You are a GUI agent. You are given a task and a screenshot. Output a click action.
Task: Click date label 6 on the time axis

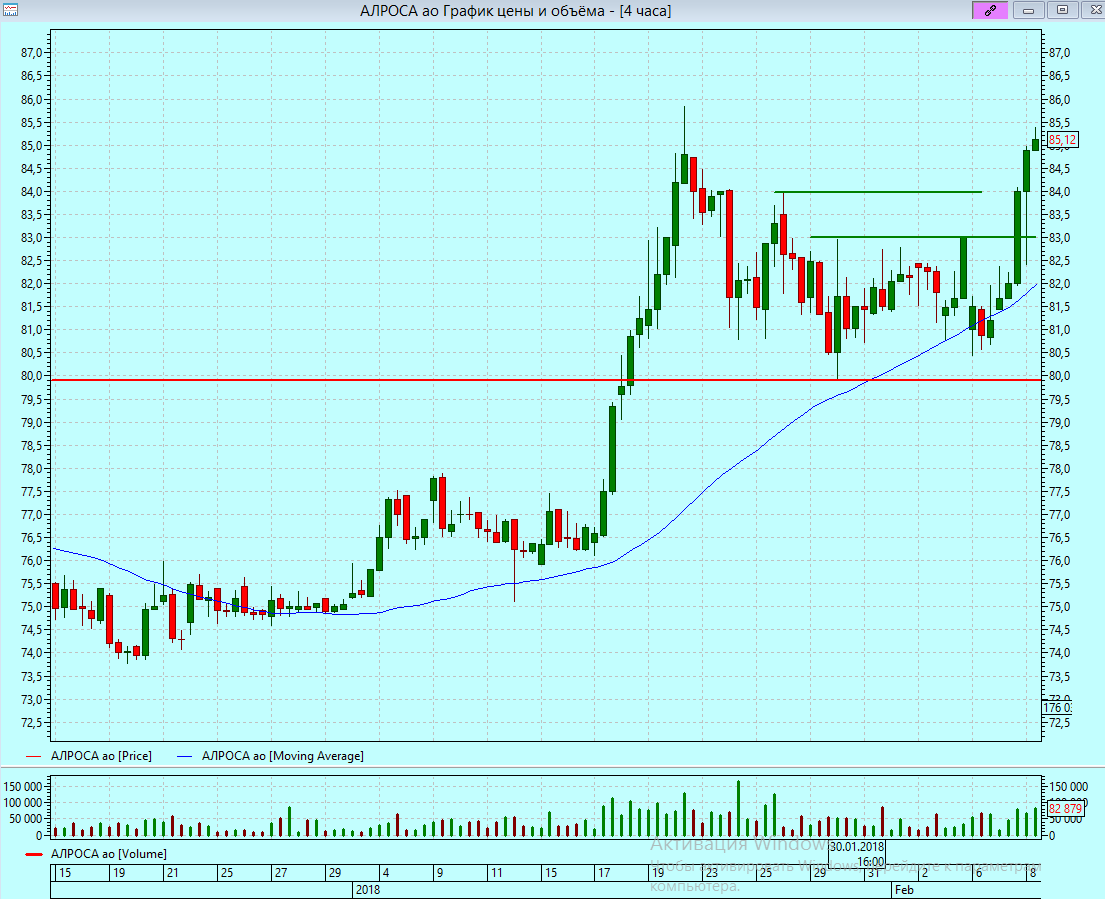click(979, 873)
